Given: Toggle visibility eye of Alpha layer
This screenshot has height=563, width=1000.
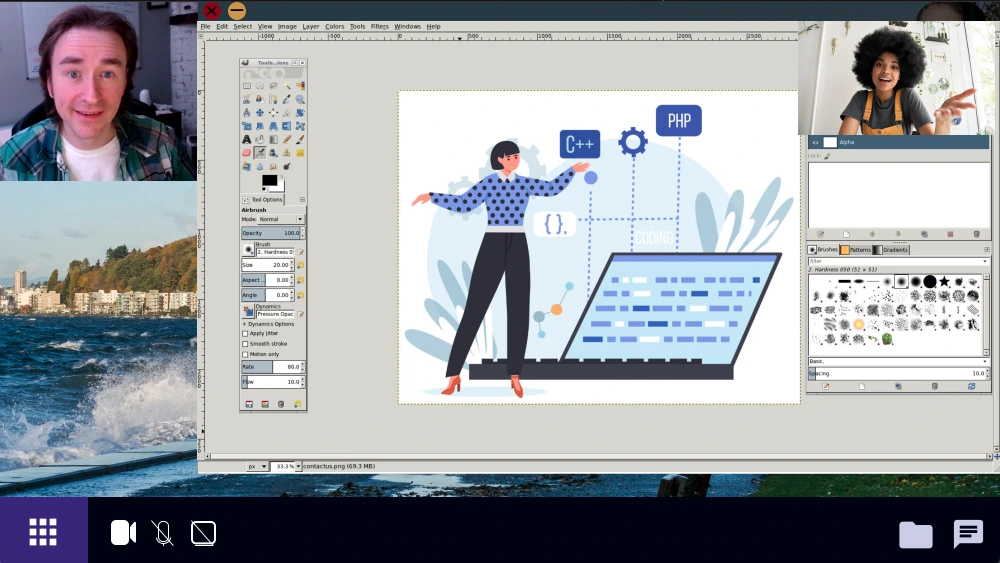Looking at the screenshot, I should [x=815, y=142].
